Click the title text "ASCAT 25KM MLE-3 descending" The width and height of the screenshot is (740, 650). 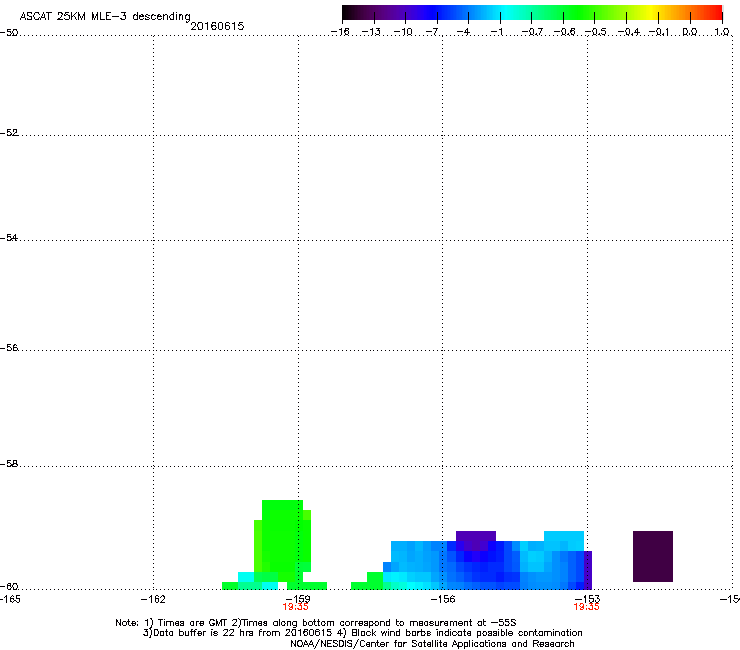click(x=105, y=16)
